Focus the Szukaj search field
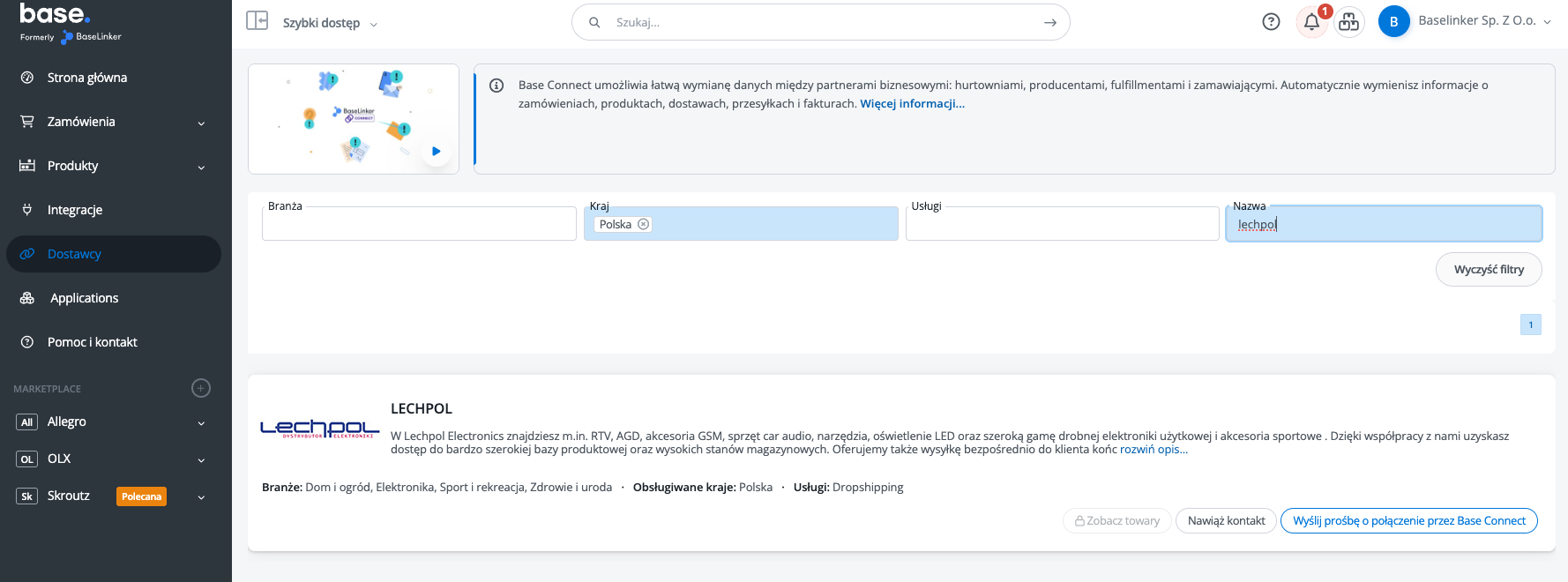 821,22
